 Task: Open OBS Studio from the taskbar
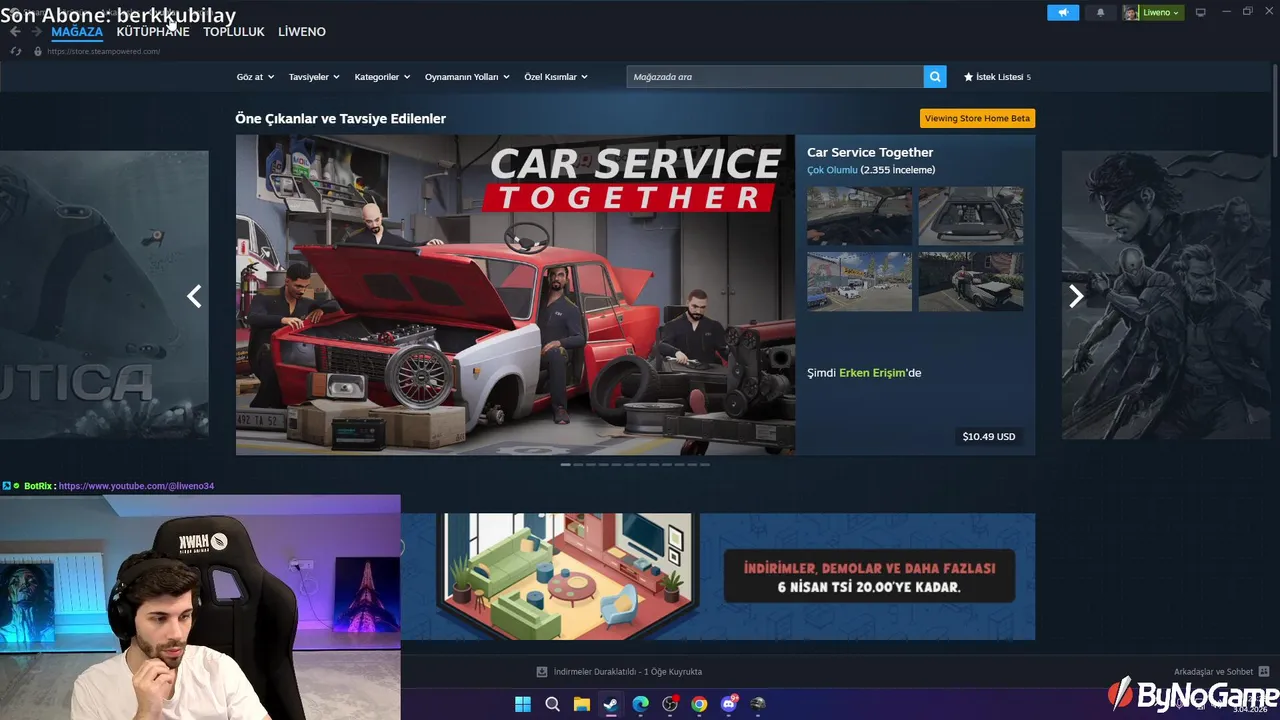[x=670, y=704]
